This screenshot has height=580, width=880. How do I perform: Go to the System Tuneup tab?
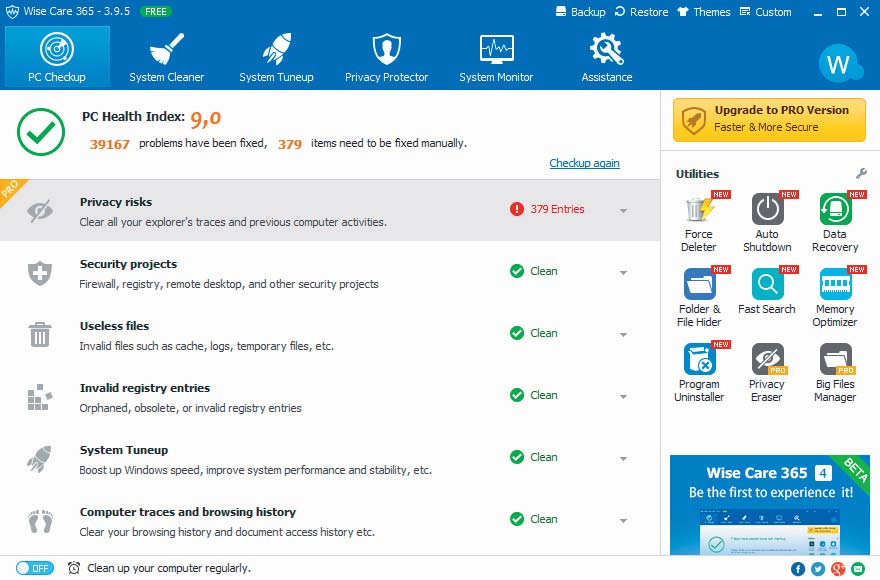(276, 57)
